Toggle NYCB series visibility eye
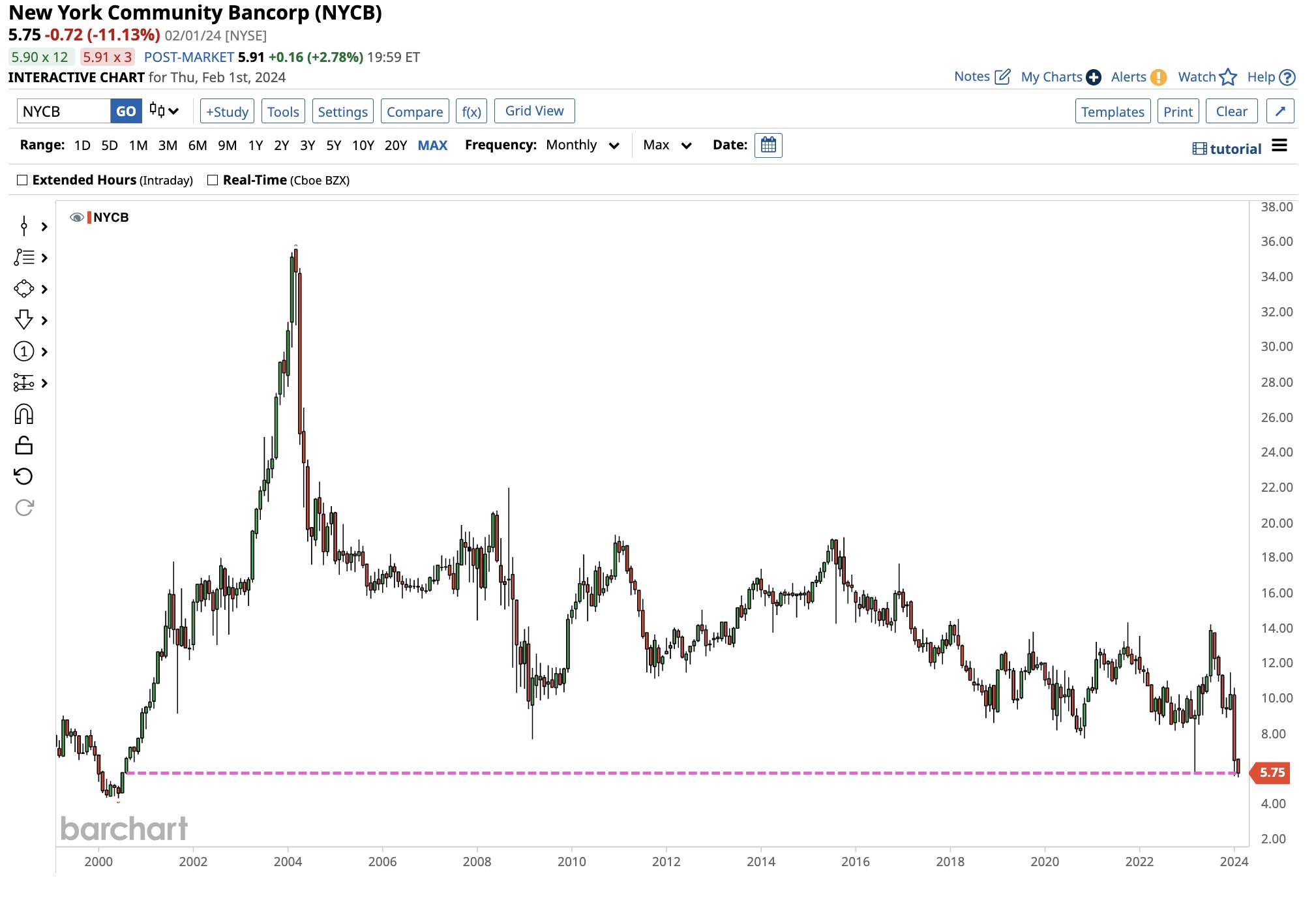This screenshot has height=904, width=1316. (x=76, y=217)
